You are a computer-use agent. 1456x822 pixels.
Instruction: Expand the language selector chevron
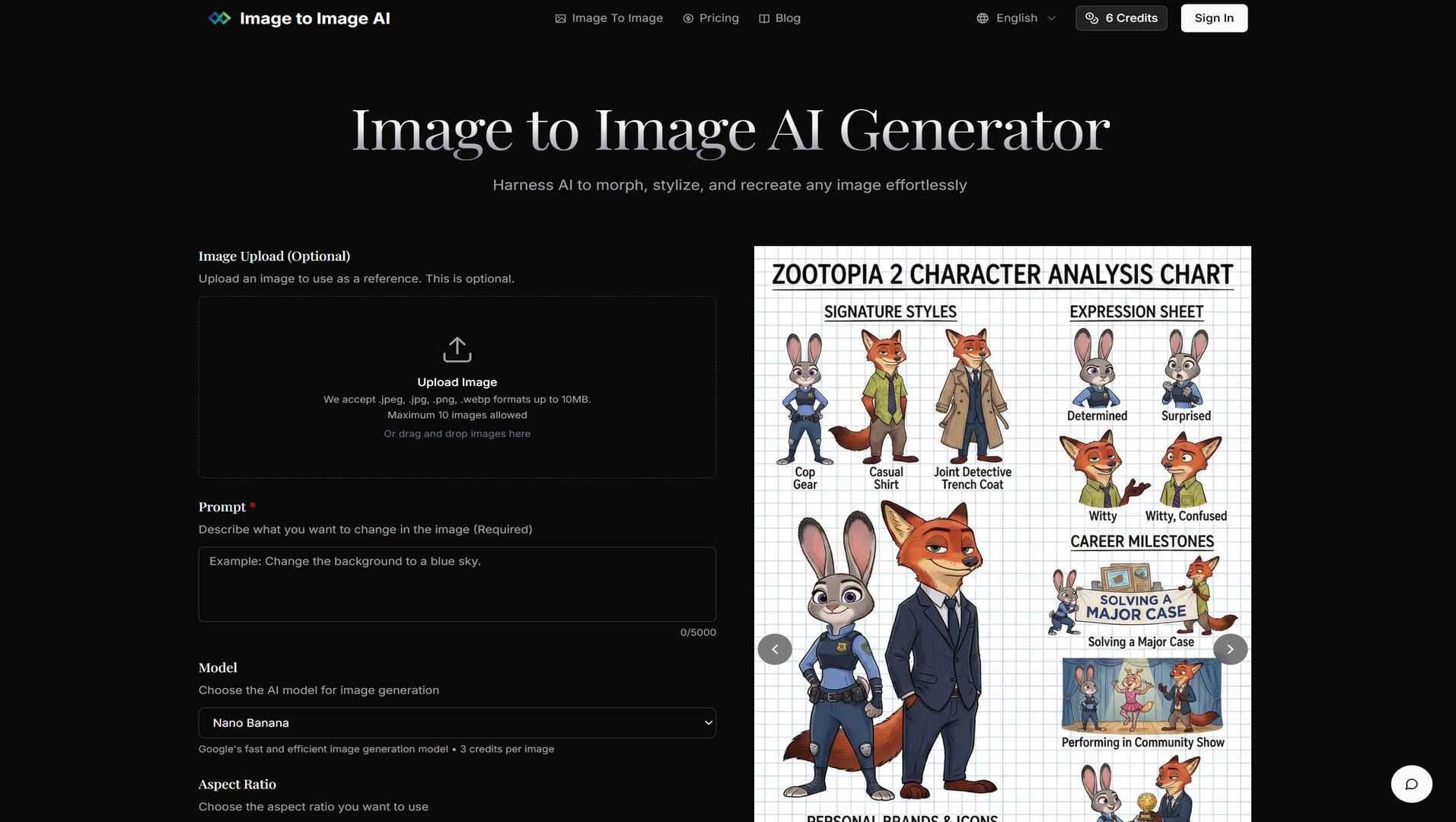point(1051,18)
